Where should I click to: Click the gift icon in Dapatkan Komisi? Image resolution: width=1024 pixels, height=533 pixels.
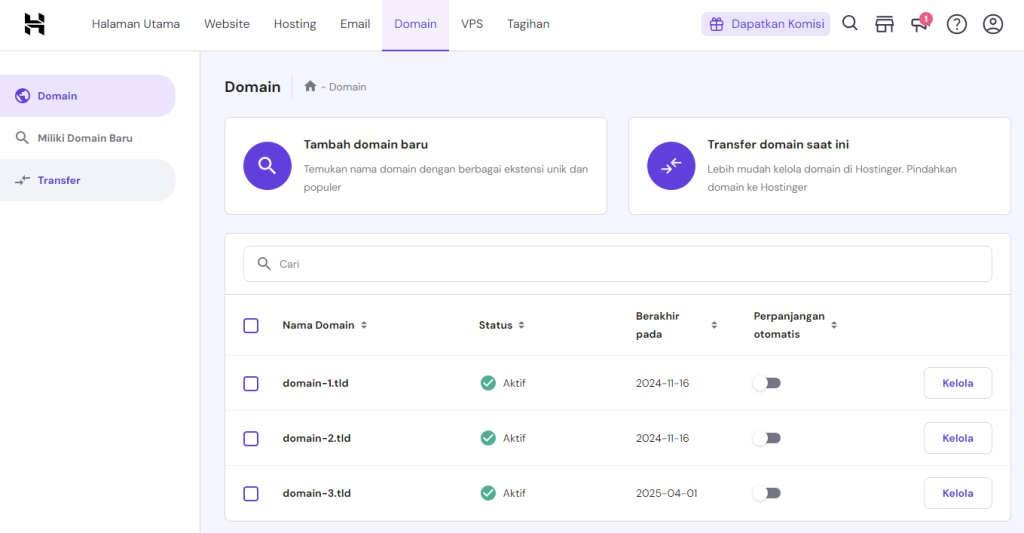pos(716,24)
